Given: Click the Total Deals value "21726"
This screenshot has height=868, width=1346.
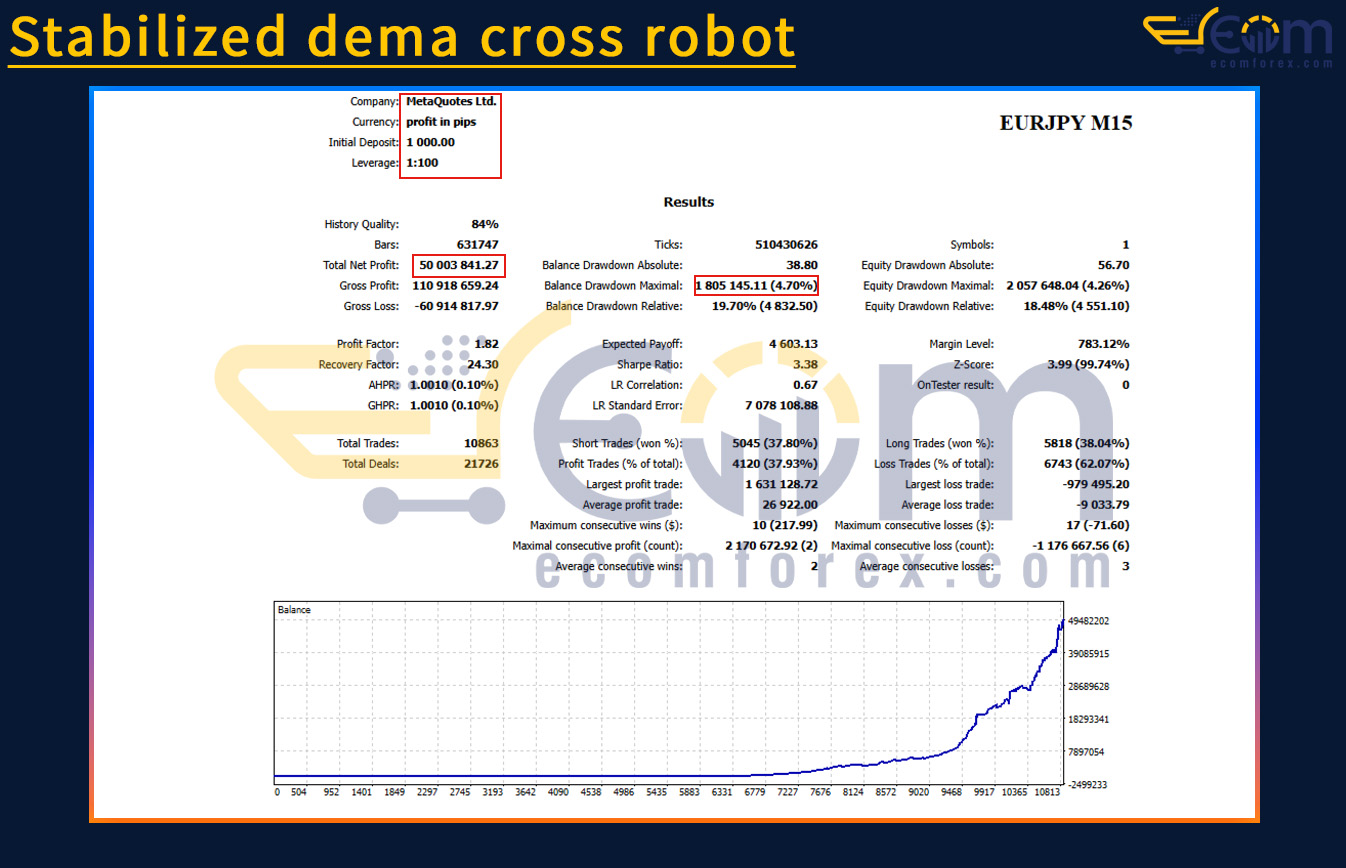Looking at the screenshot, I should pyautogui.click(x=481, y=463).
